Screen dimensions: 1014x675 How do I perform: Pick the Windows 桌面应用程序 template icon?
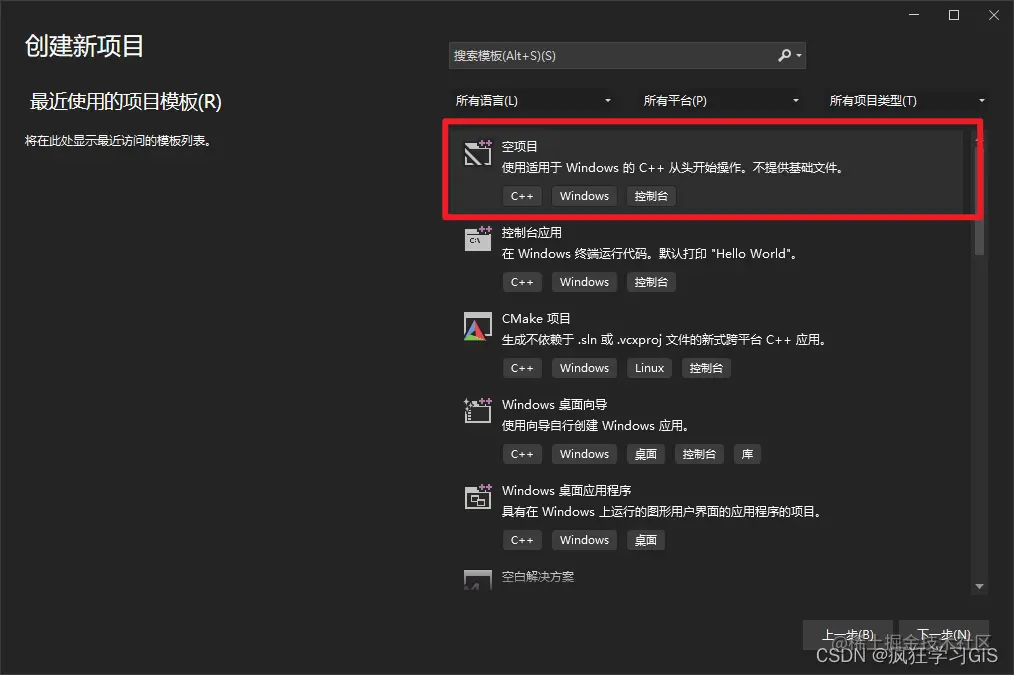(x=478, y=497)
